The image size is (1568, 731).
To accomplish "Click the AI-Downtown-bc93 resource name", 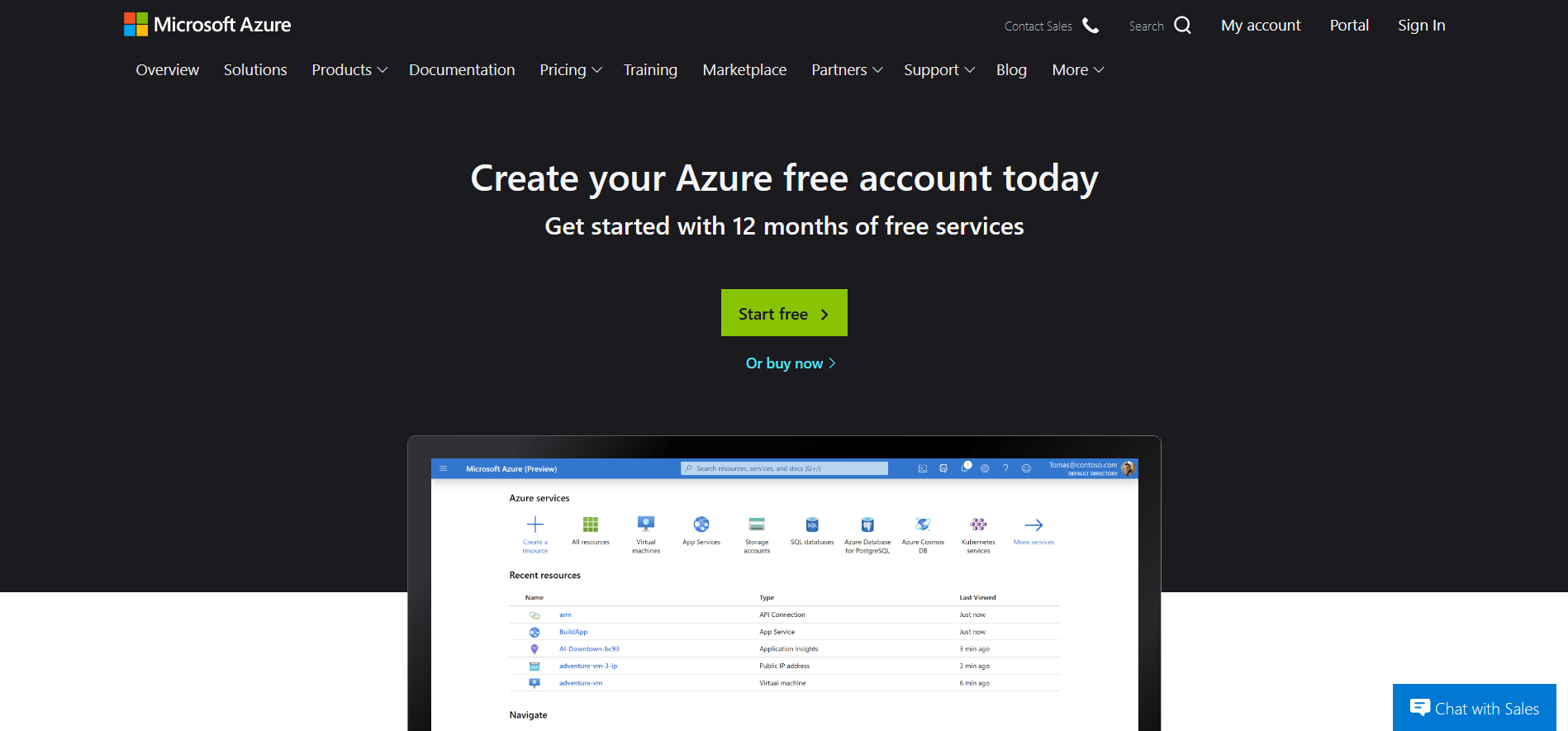I will (x=589, y=649).
